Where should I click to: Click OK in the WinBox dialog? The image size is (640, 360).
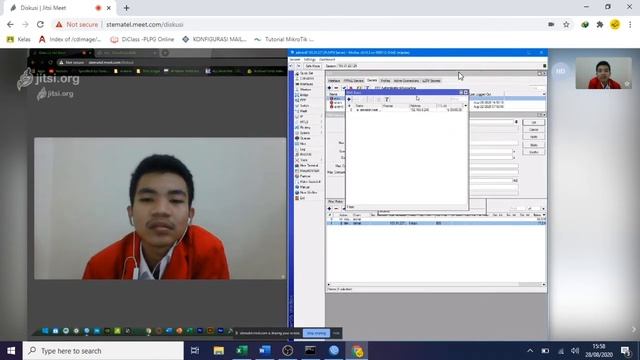tap(533, 122)
